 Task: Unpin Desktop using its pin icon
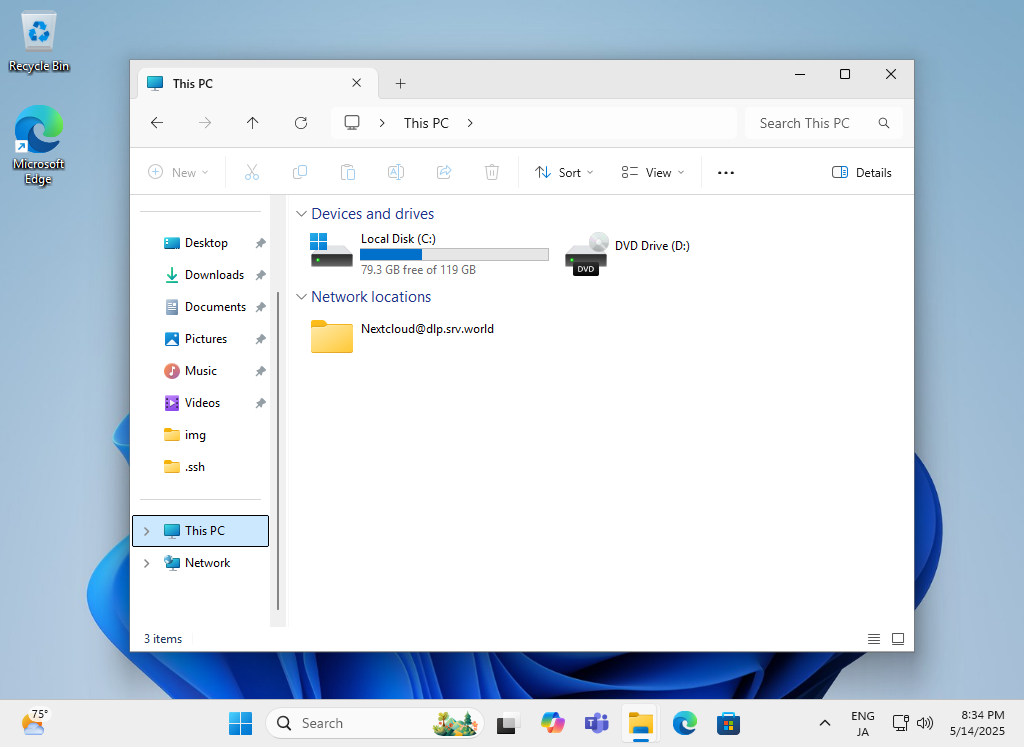coord(261,243)
